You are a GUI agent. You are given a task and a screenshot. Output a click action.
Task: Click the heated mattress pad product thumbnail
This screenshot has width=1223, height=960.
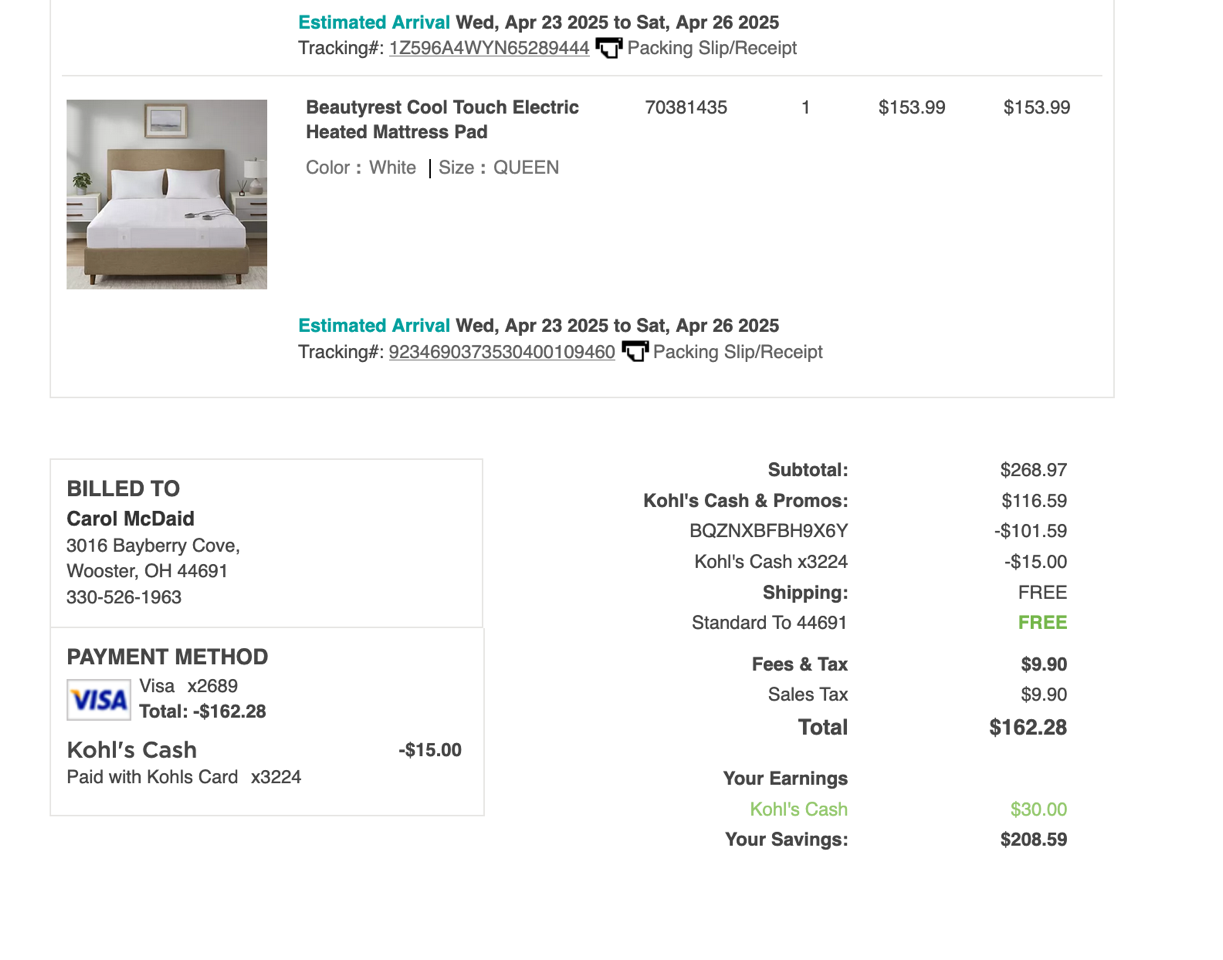coord(167,194)
